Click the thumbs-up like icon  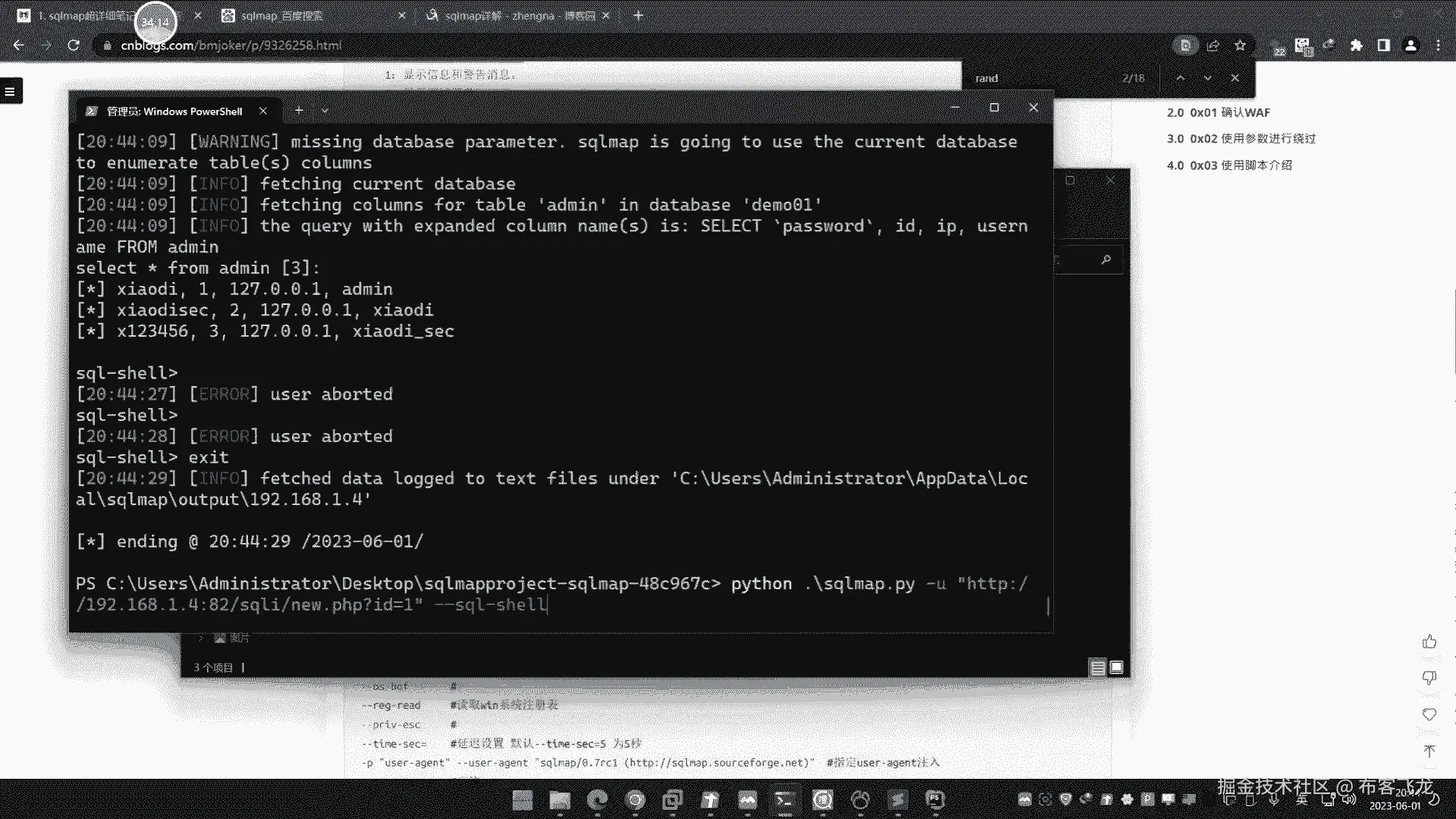[1429, 642]
